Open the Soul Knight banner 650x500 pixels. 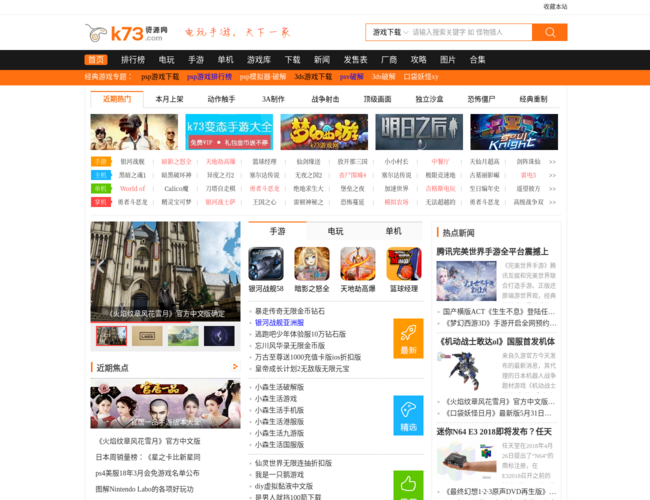tap(514, 132)
